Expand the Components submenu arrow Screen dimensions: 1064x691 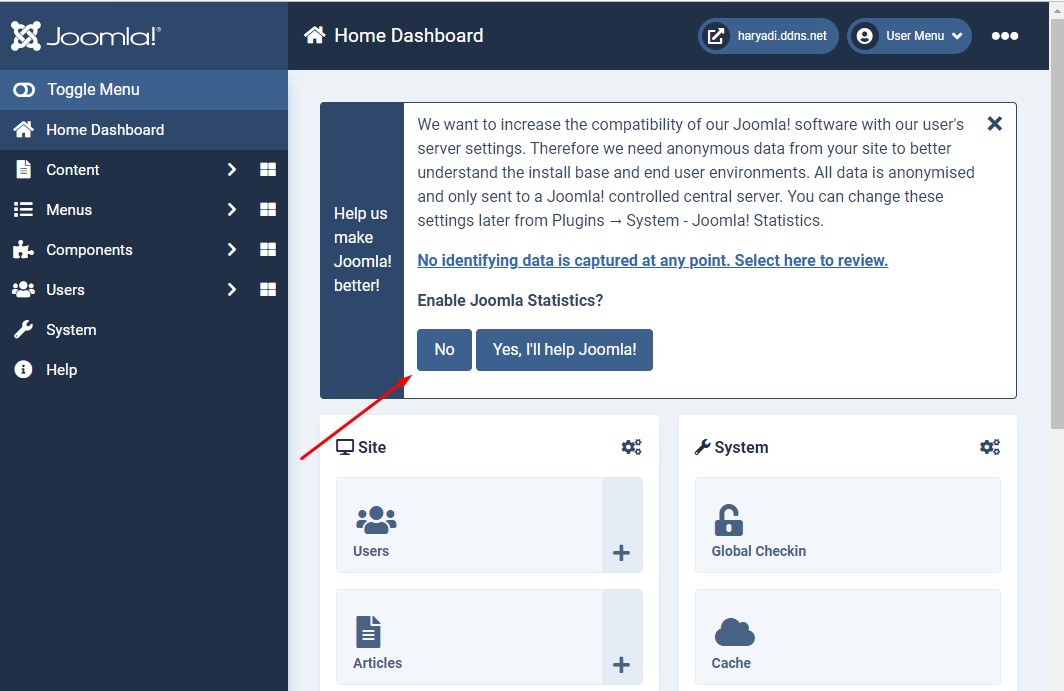(232, 250)
